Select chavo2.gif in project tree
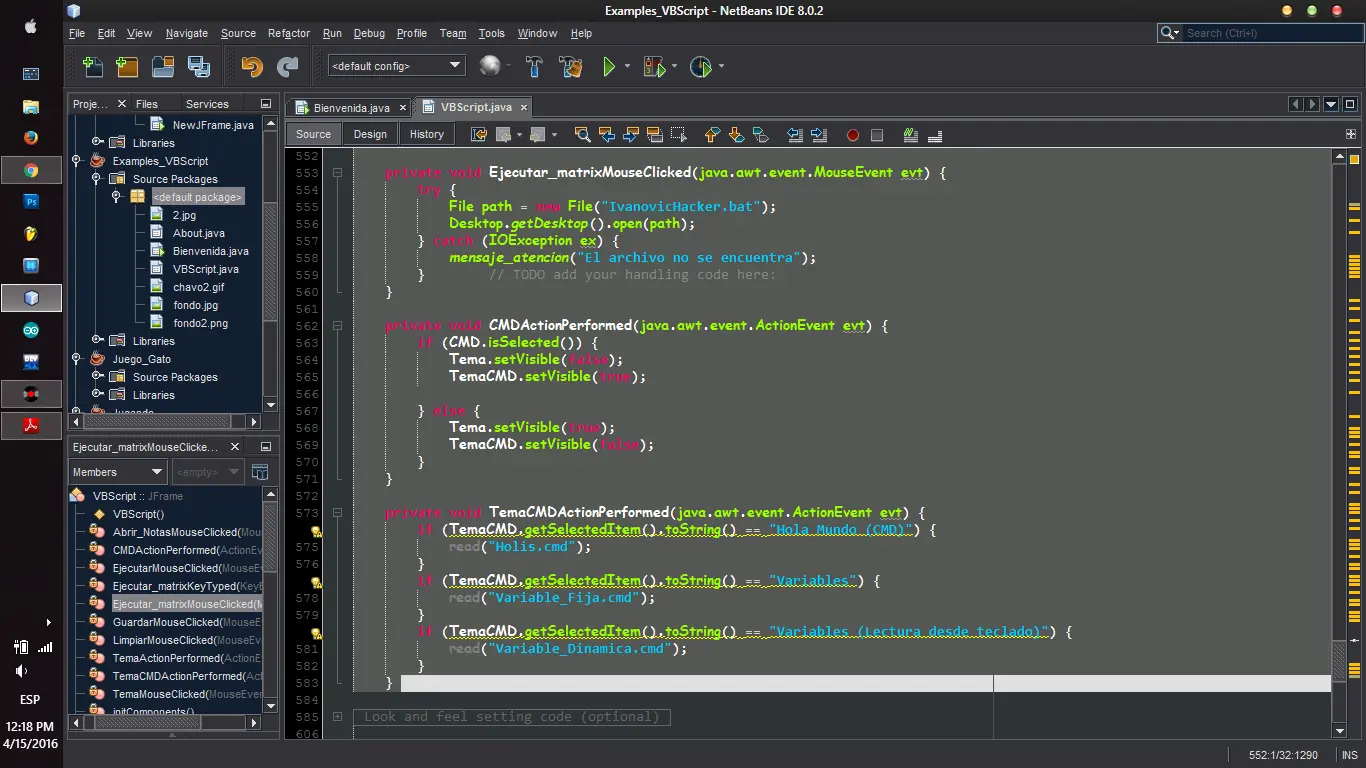The width and height of the screenshot is (1366, 768). tap(198, 287)
